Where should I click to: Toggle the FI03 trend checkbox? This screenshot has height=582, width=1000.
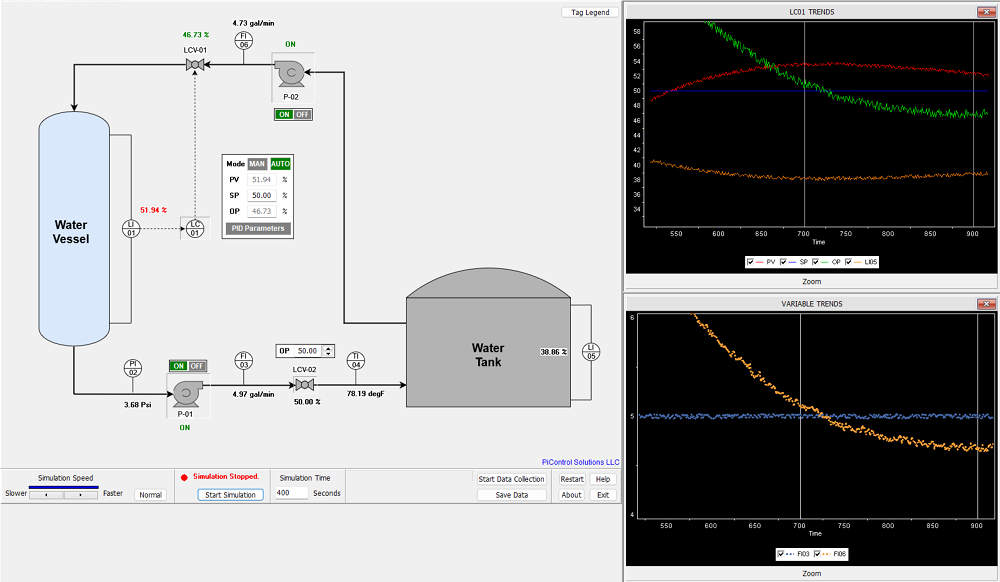[x=781, y=554]
